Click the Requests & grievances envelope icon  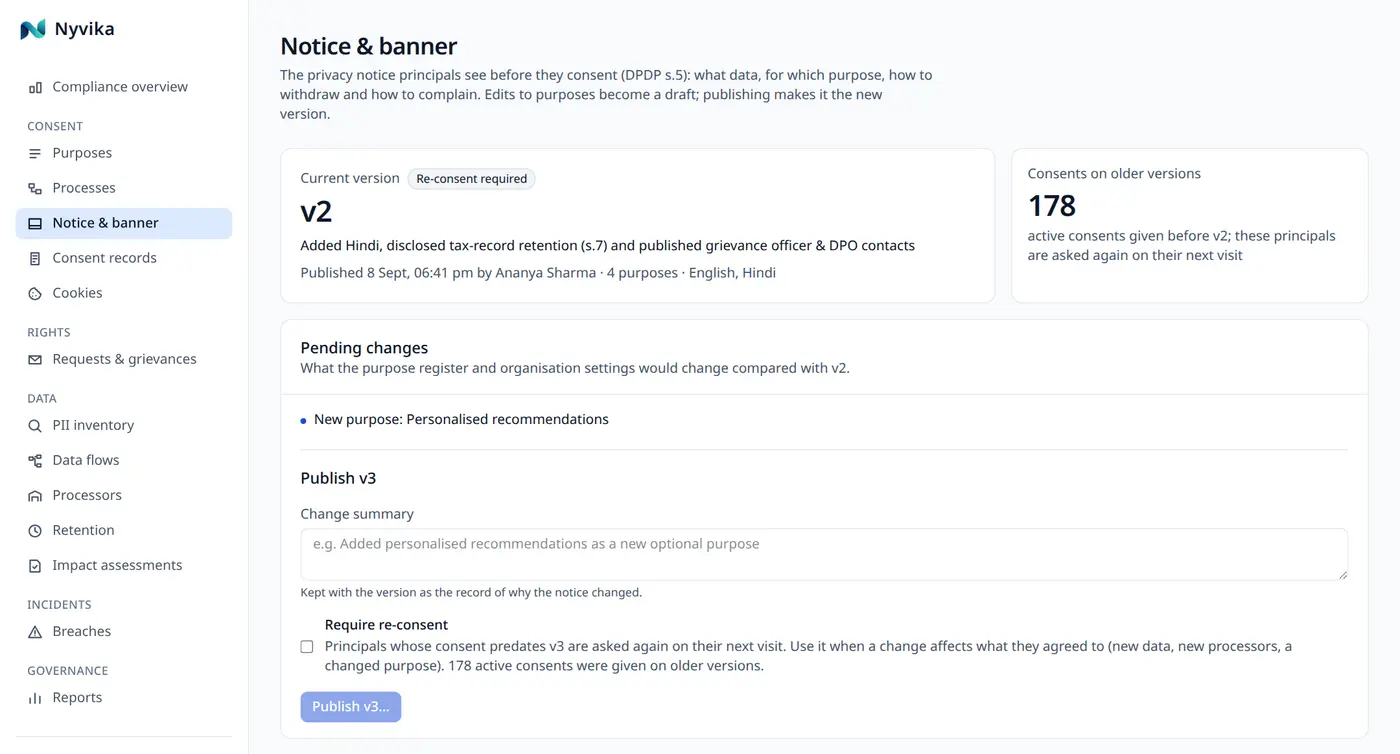(x=35, y=359)
